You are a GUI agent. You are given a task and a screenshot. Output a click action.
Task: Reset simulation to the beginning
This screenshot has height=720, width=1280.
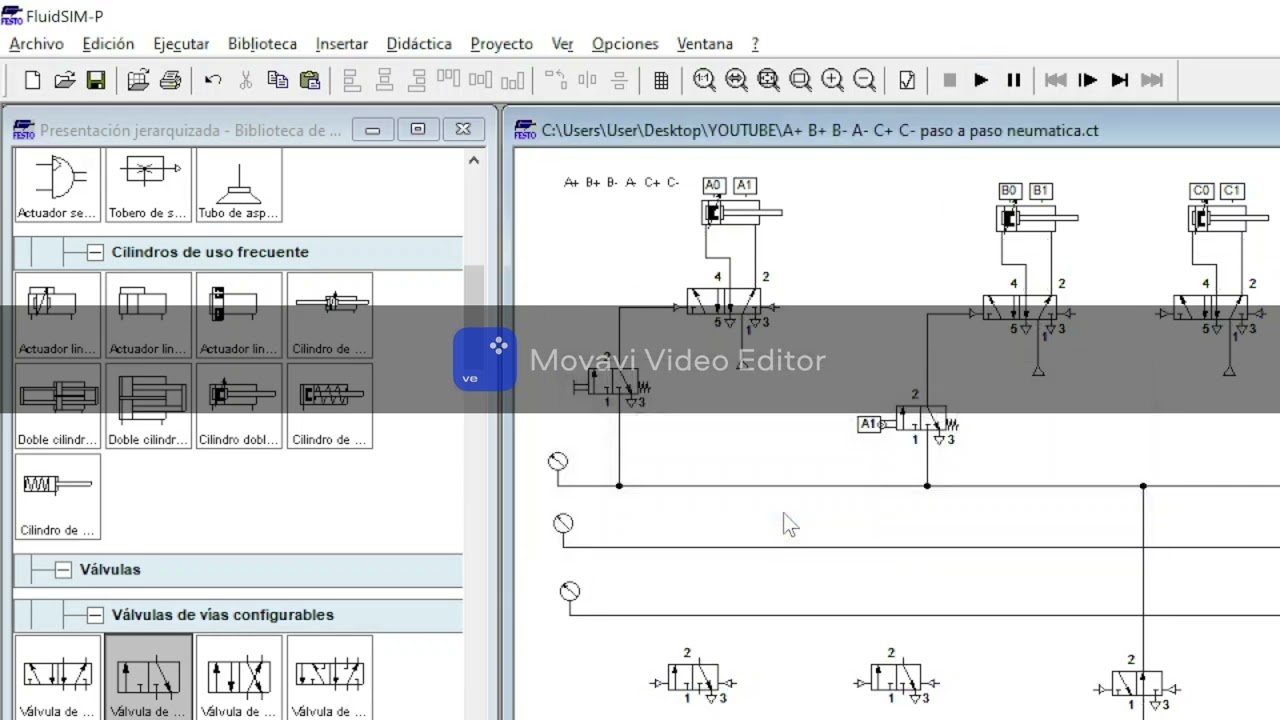click(1055, 80)
